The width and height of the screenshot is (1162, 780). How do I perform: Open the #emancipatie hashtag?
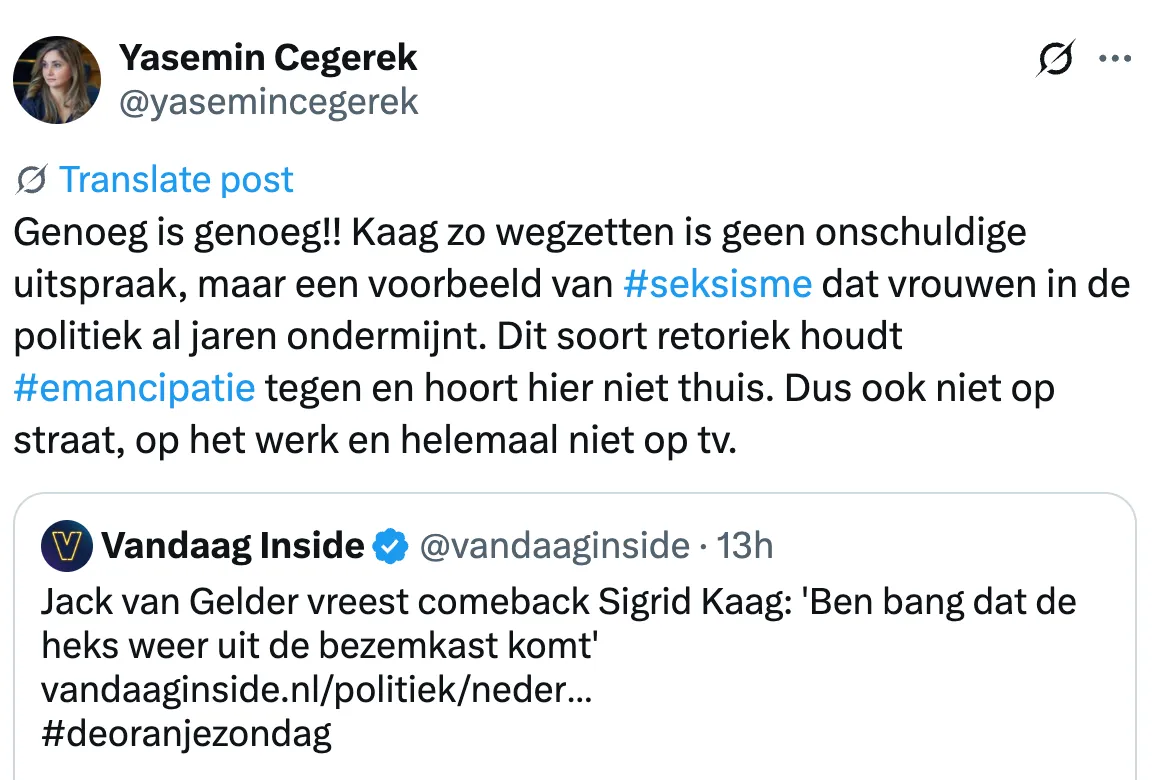pyautogui.click(x=135, y=388)
